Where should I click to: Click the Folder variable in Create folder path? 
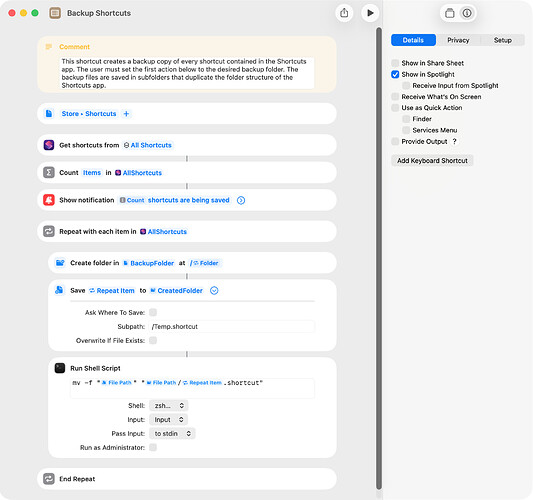[x=206, y=263]
